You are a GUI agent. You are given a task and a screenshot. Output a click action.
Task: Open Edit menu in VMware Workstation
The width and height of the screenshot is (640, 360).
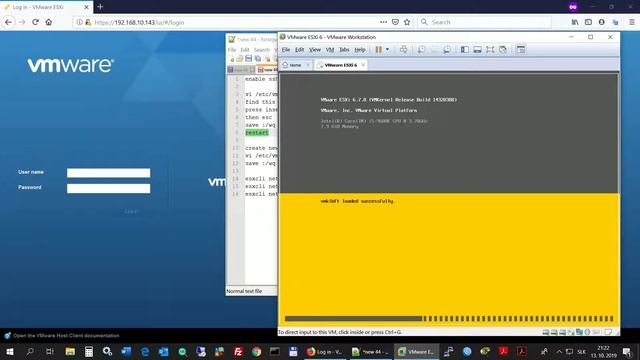pyautogui.click(x=299, y=49)
